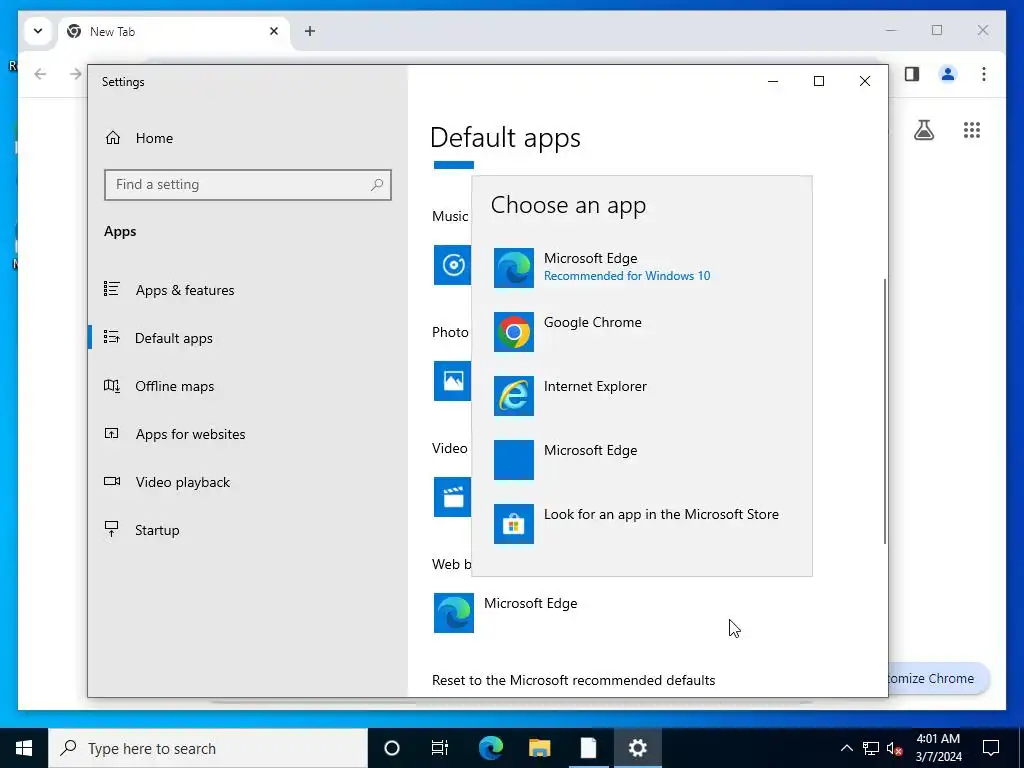Close the New Tab tab in Chrome
This screenshot has height=768, width=1024.
click(x=274, y=31)
